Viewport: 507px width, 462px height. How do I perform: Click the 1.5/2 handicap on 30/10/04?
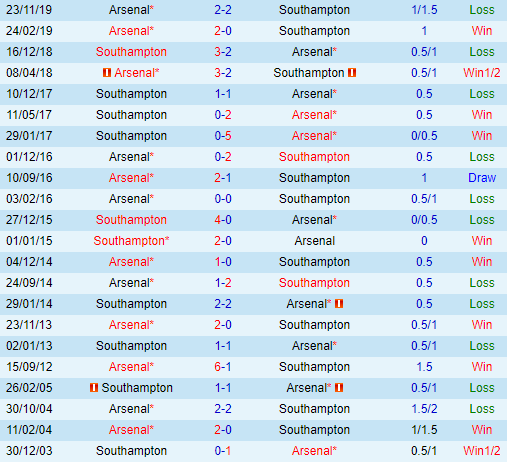click(x=424, y=409)
